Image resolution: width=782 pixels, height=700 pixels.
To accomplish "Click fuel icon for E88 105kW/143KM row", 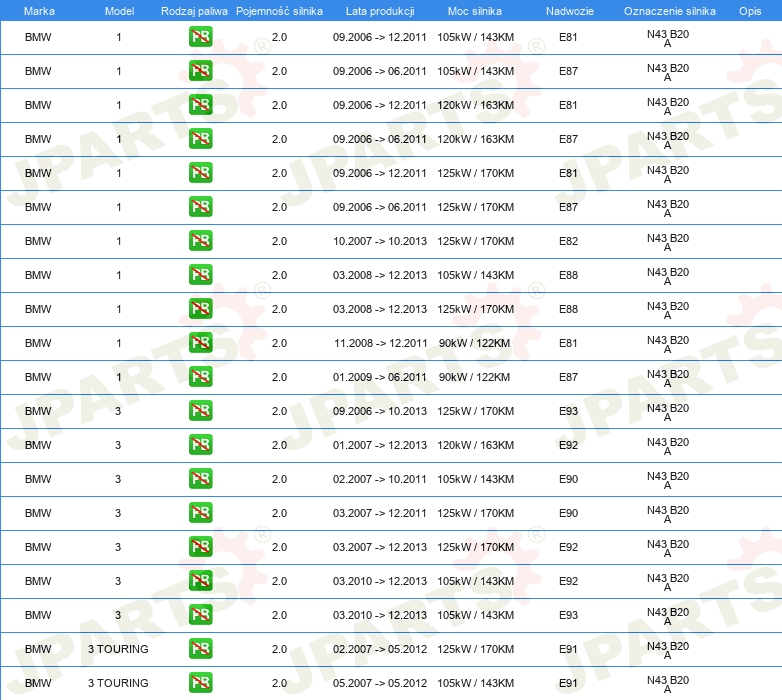I will click(200, 275).
